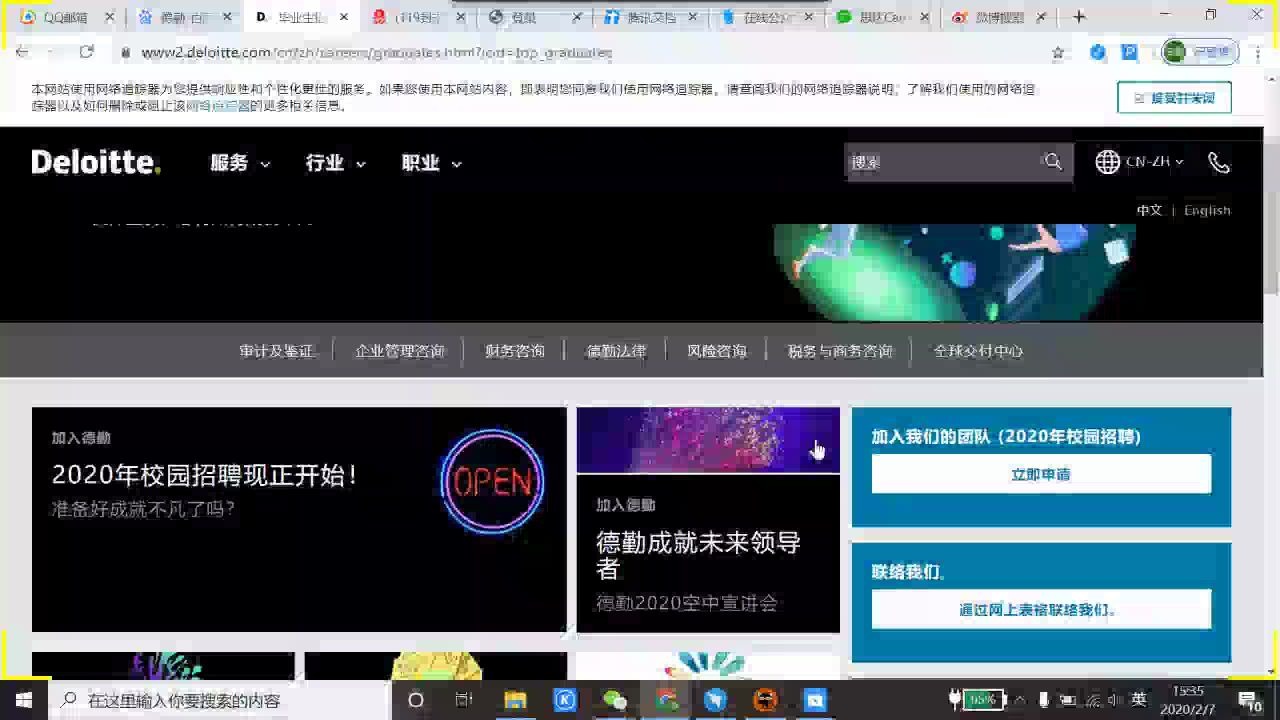
Task: Click the green profile avatar in Chrome
Action: (1174, 52)
